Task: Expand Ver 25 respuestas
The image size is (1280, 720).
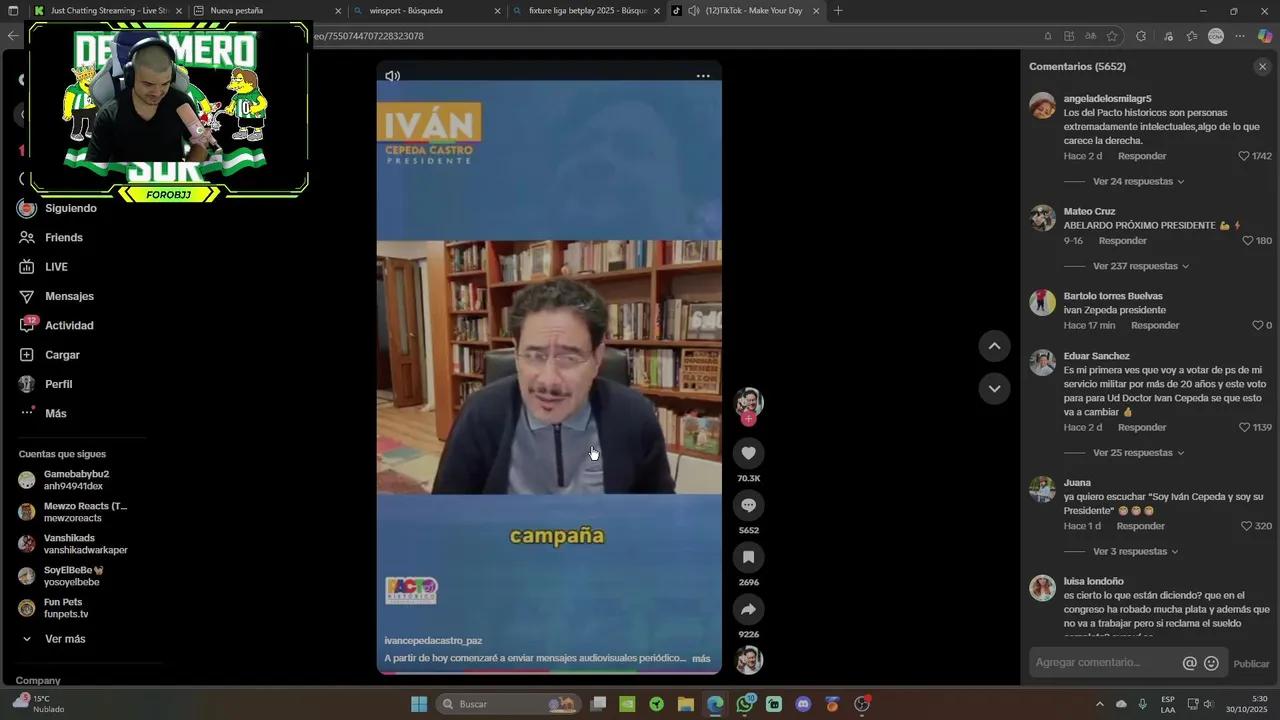Action: tap(1138, 453)
